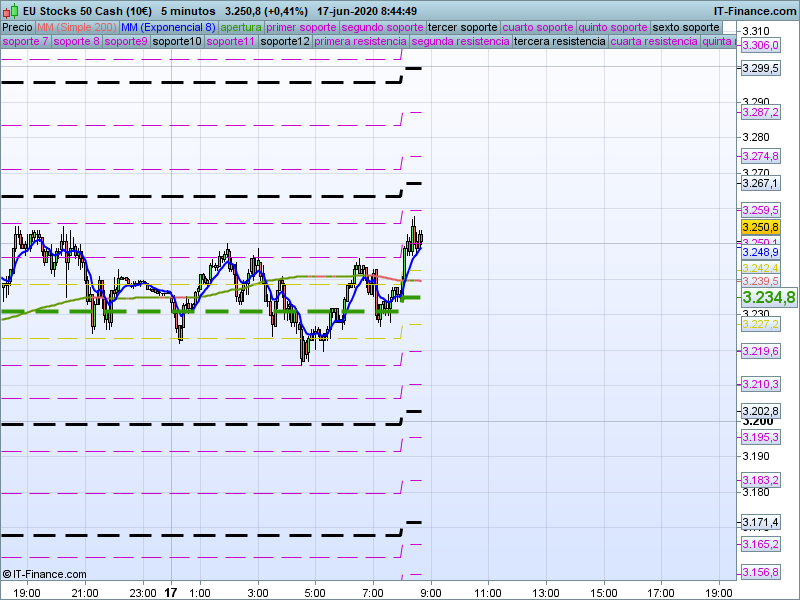Click the 13:00 mark on time axis
Screen dimensions: 800x600
(545, 592)
